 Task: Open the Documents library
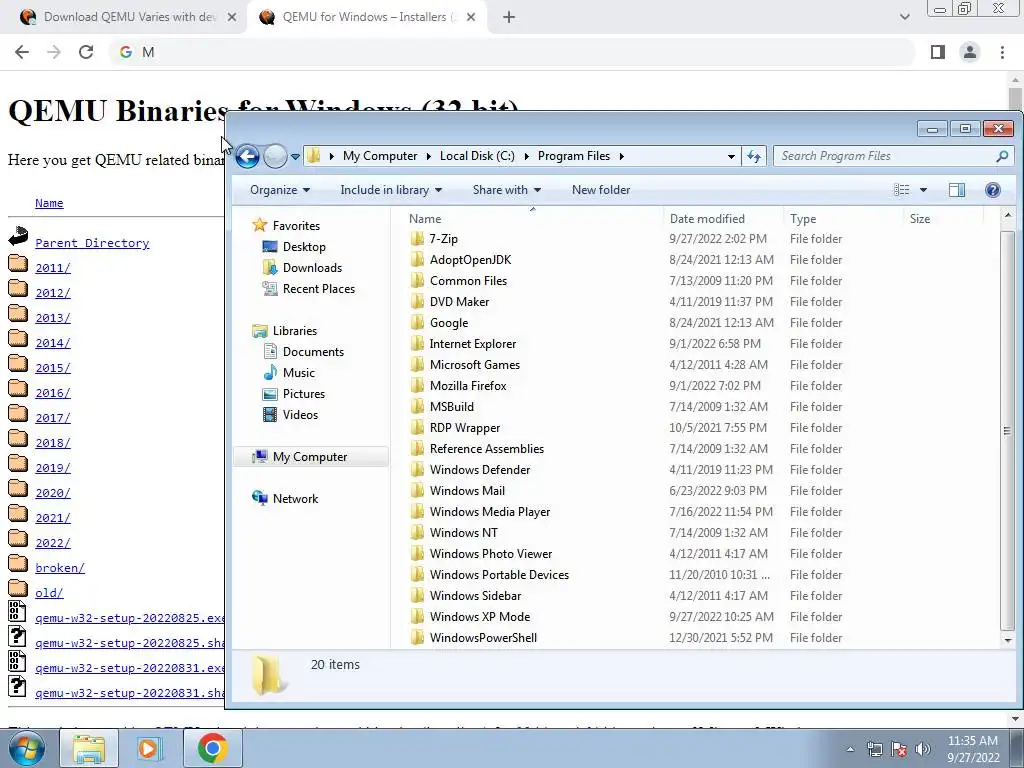point(313,351)
